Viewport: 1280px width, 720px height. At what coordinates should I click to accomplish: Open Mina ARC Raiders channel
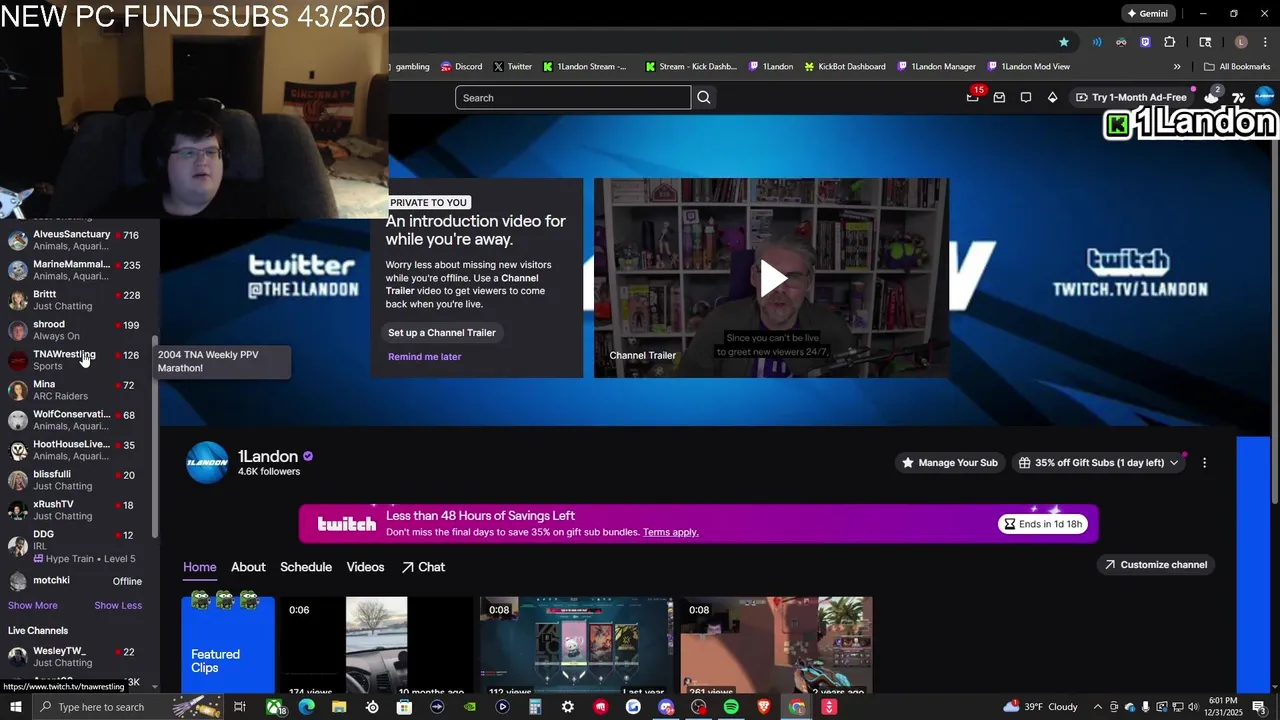(x=74, y=390)
